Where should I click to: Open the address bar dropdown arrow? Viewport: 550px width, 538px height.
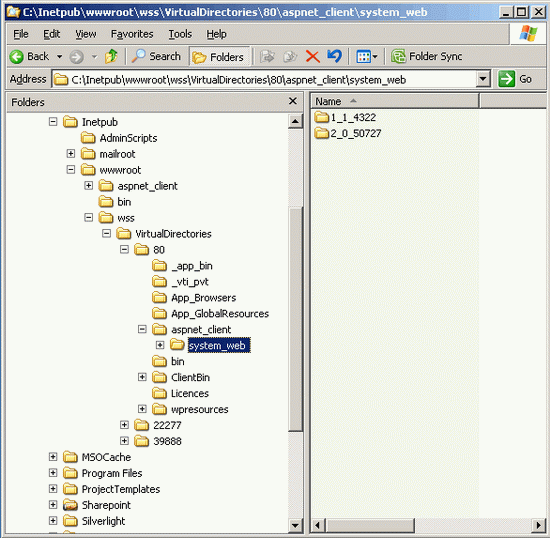483,79
